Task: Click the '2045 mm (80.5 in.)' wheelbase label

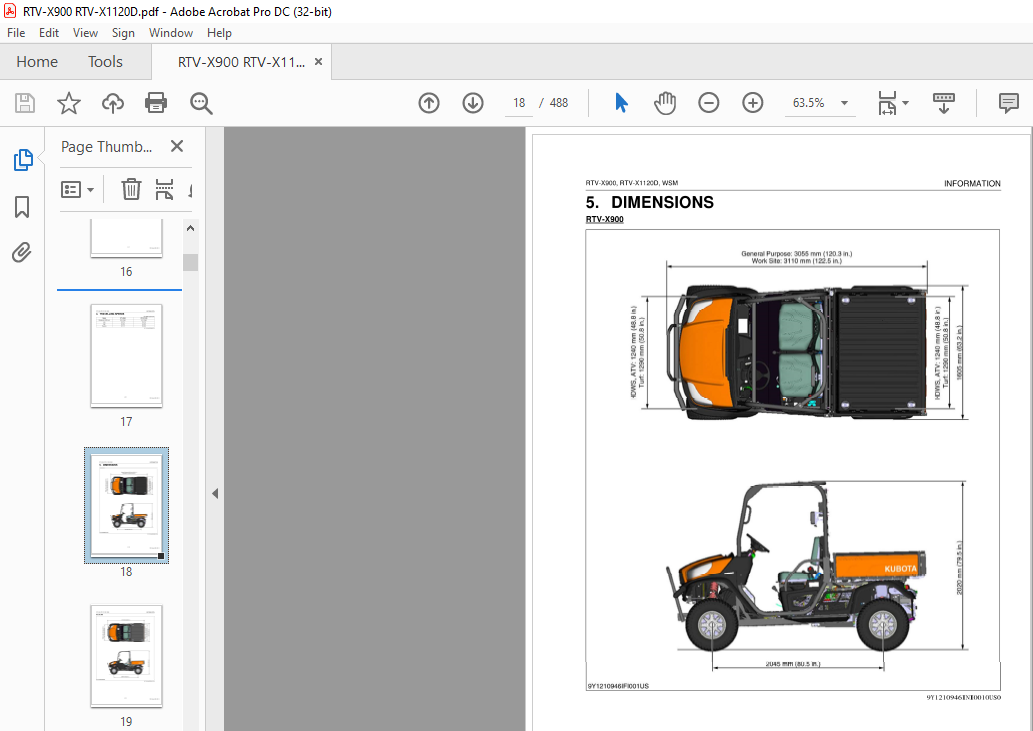Action: pos(793,664)
